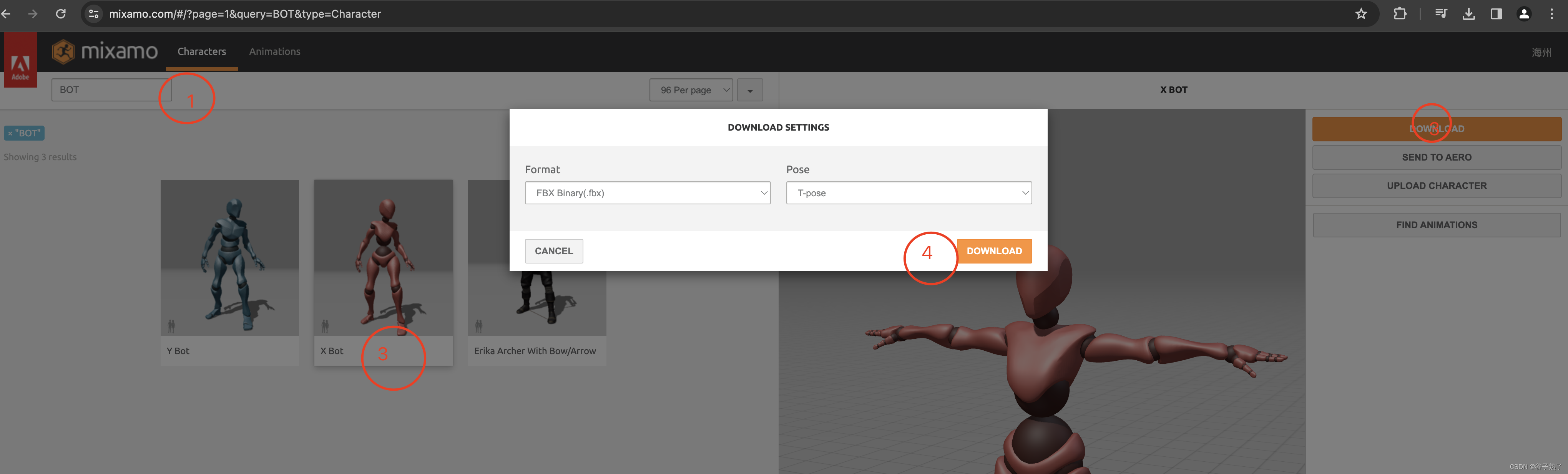Open the Pose dropdown T-pose
Screen dimensions: 1568x474
(x=908, y=193)
